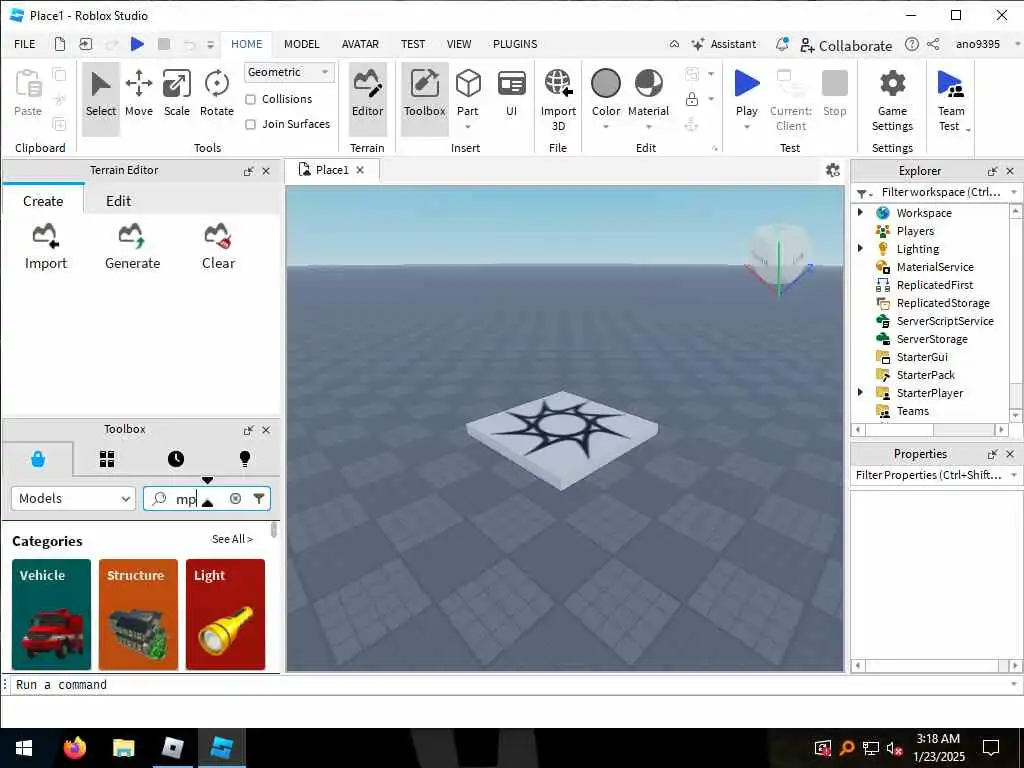Open viewport settings gear

point(833,170)
